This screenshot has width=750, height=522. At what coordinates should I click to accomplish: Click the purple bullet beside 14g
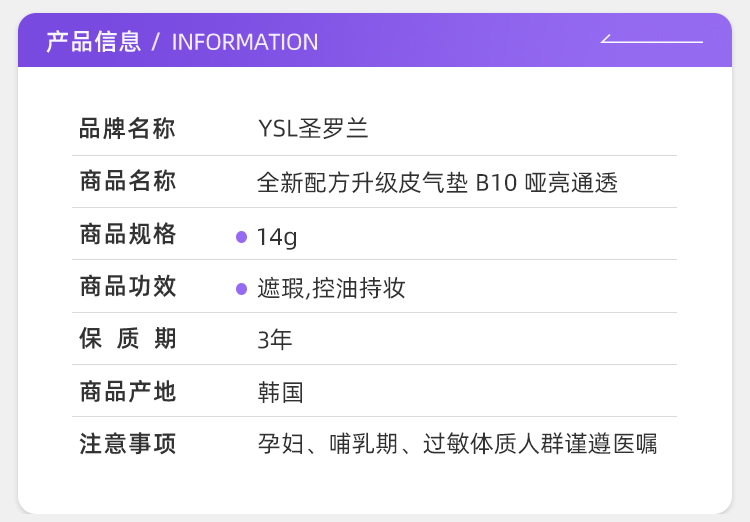242,237
